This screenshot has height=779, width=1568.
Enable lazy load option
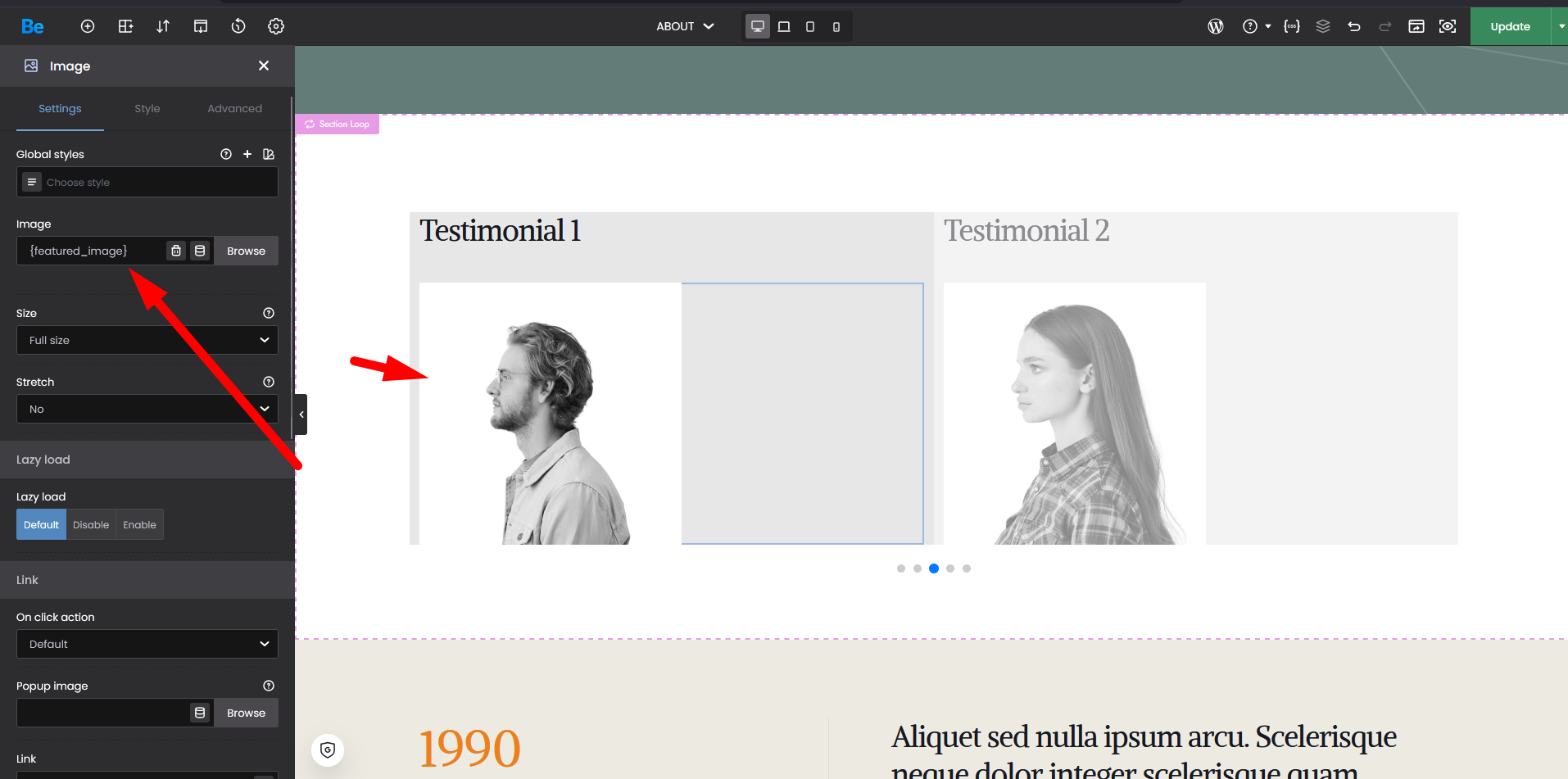(x=139, y=525)
